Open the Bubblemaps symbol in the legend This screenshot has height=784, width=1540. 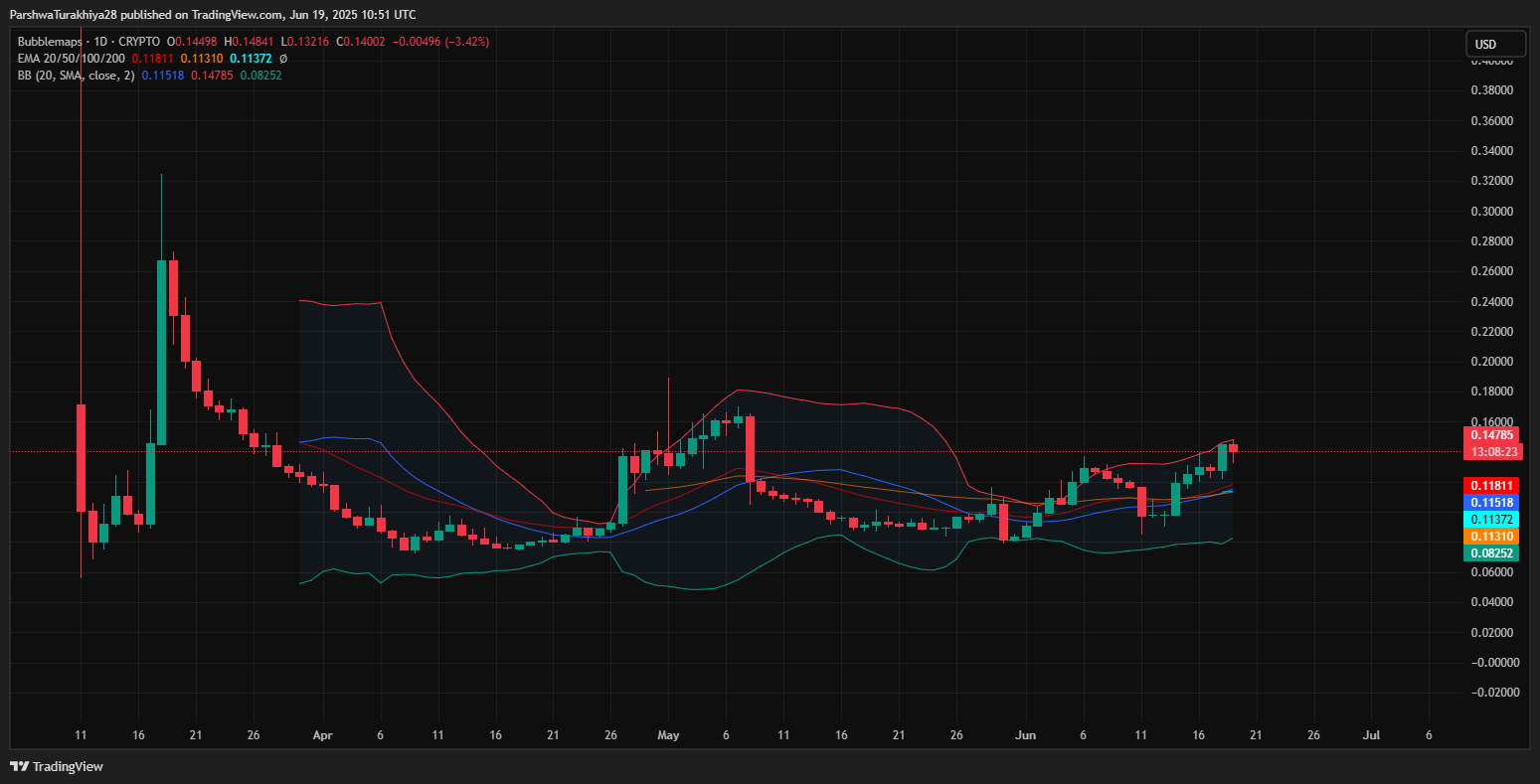49,42
